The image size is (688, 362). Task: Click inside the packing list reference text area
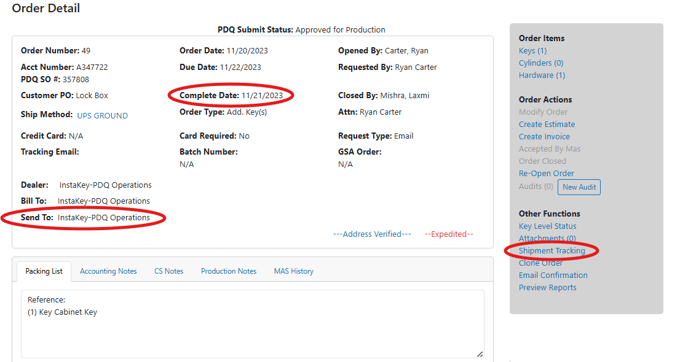[253, 324]
